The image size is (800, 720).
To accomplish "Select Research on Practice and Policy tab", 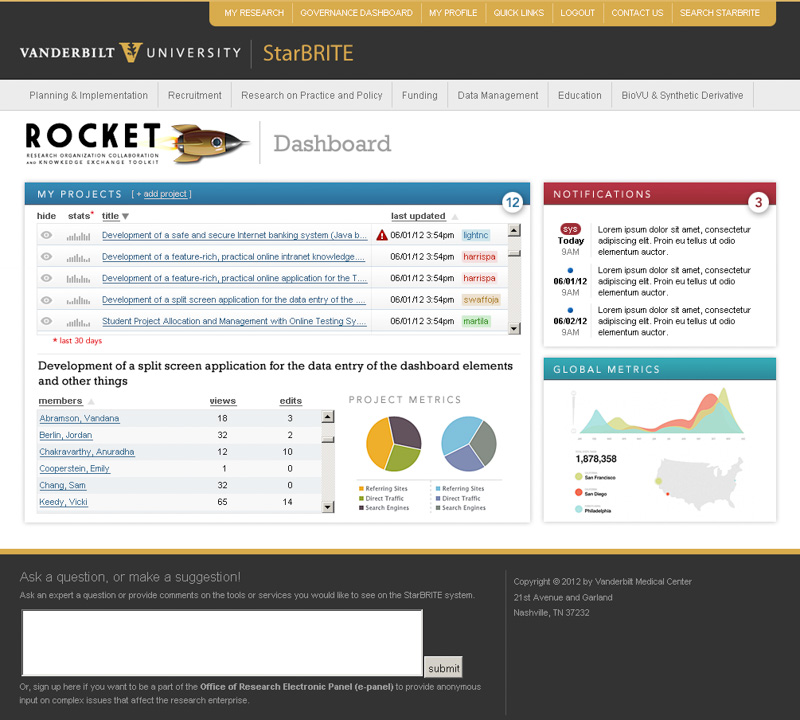I will tap(312, 95).
